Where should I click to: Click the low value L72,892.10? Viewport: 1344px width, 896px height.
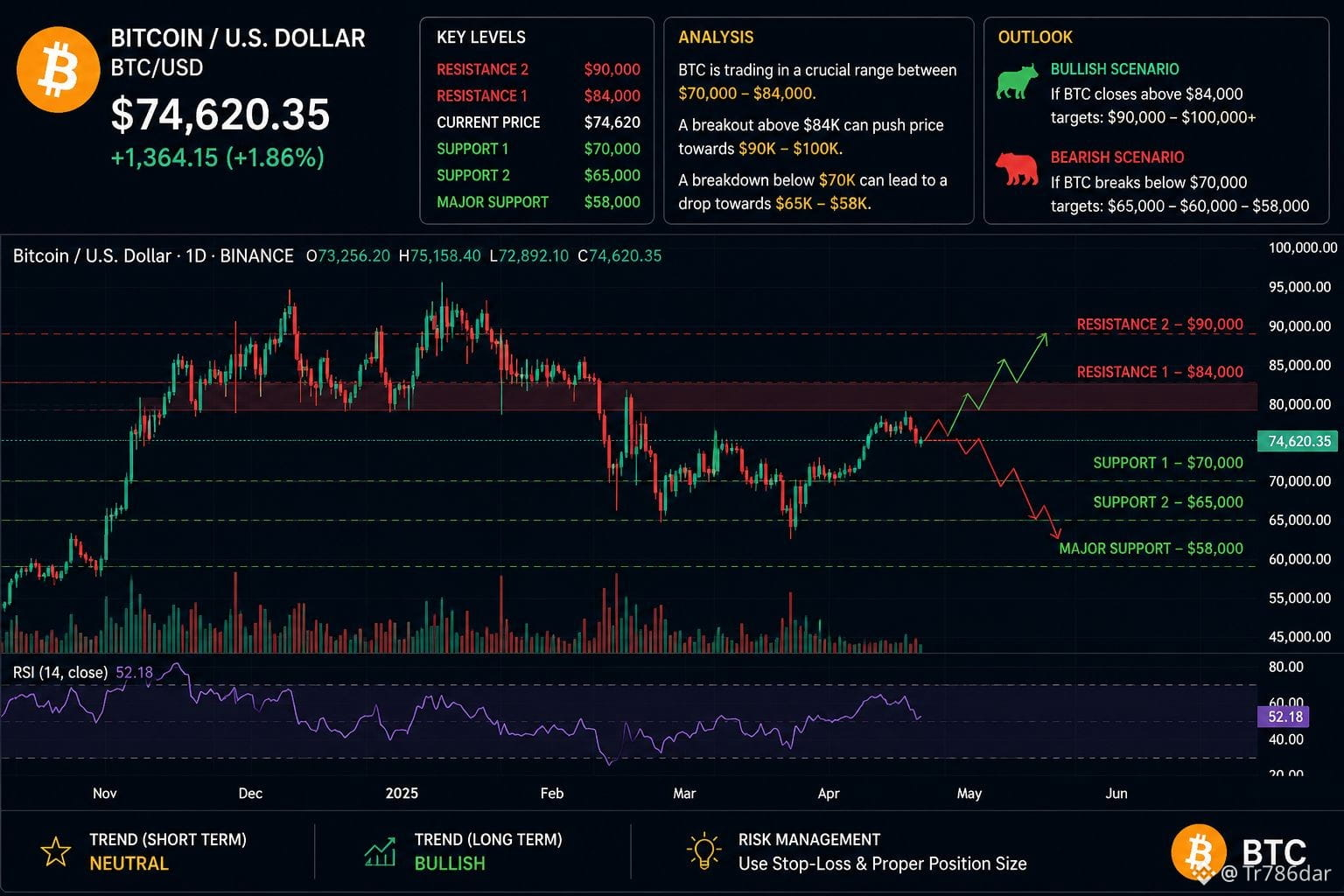(529, 255)
